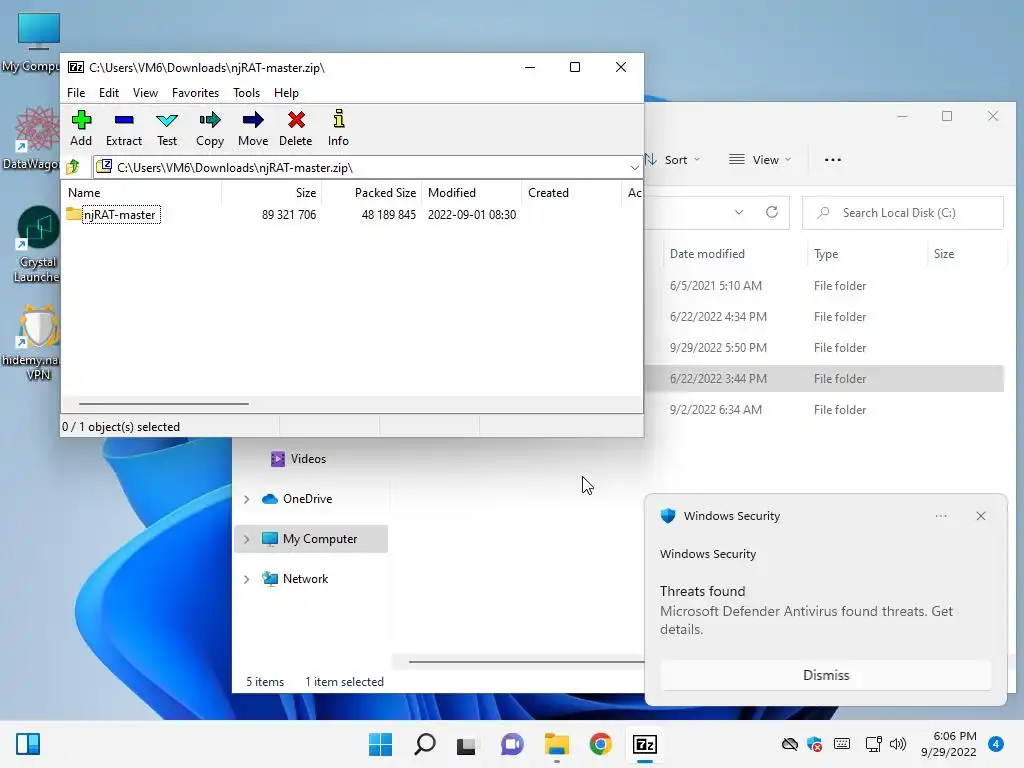Viewport: 1024px width, 768px height.
Task: Open Windows Start menu
Action: click(x=381, y=744)
